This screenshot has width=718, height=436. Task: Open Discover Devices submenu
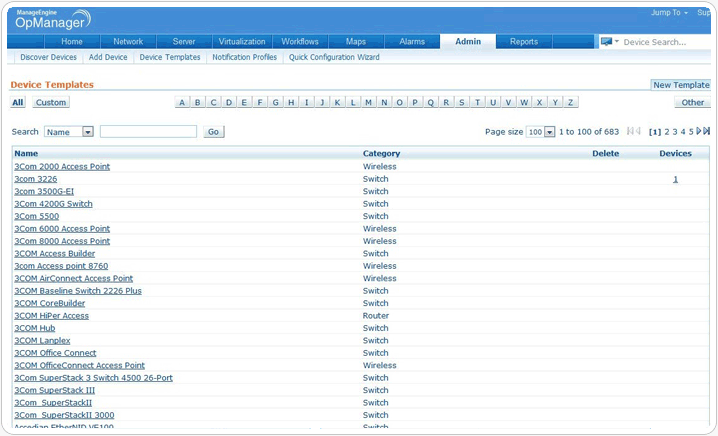[x=49, y=57]
